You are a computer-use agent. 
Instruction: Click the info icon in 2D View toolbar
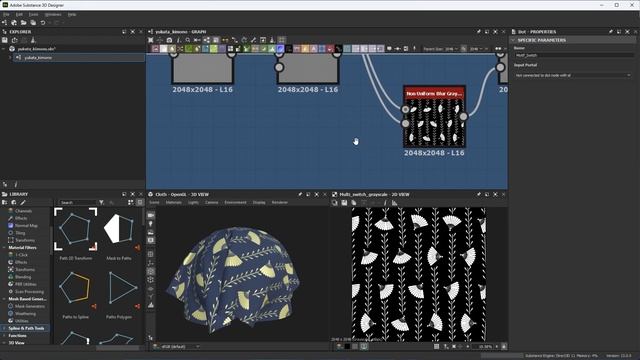[385, 202]
